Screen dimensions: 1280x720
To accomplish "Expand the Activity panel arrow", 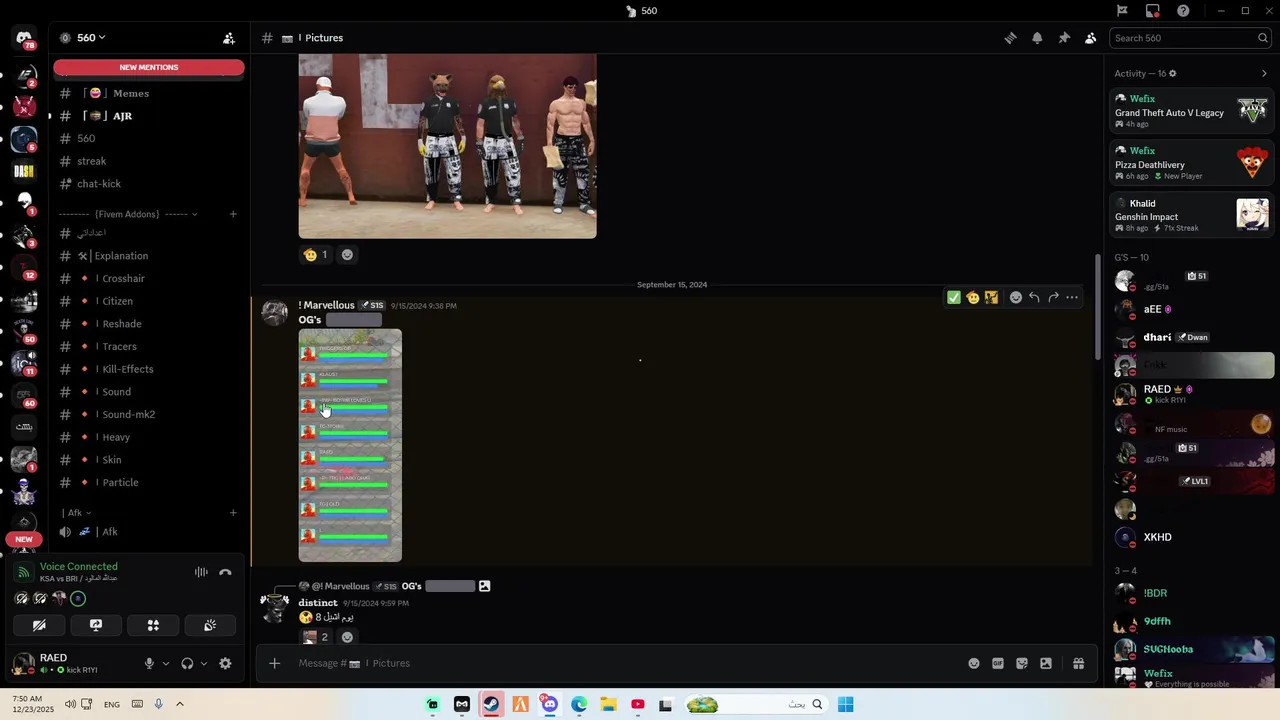I will (1264, 73).
